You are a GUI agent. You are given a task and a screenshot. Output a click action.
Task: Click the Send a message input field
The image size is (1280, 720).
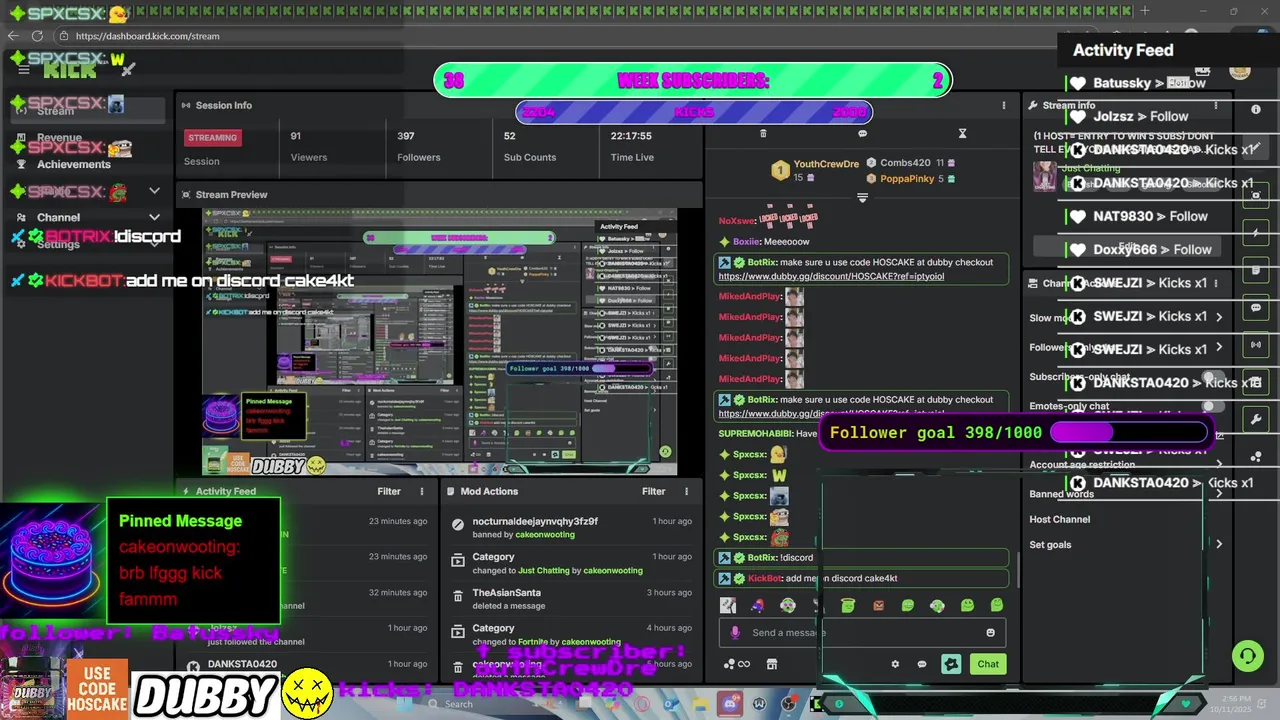pos(861,632)
